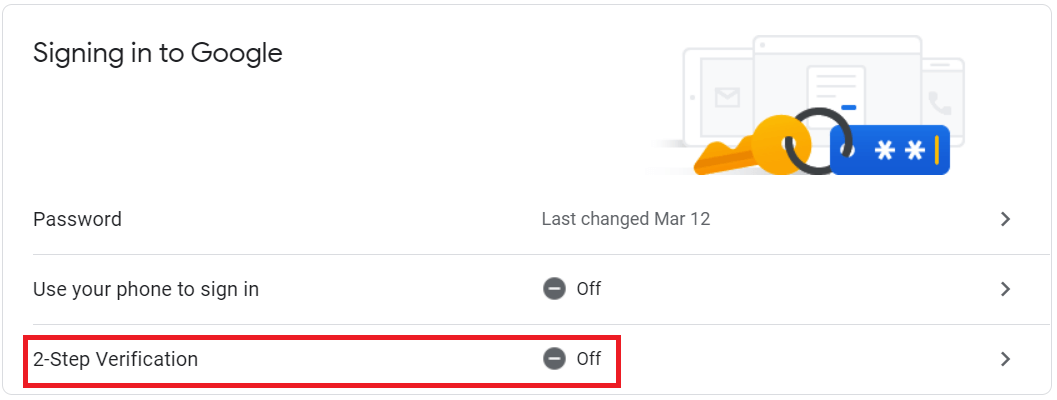Image resolution: width=1057 pixels, height=400 pixels.
Task: Click the yellow key illustration icon
Action: tap(748, 147)
